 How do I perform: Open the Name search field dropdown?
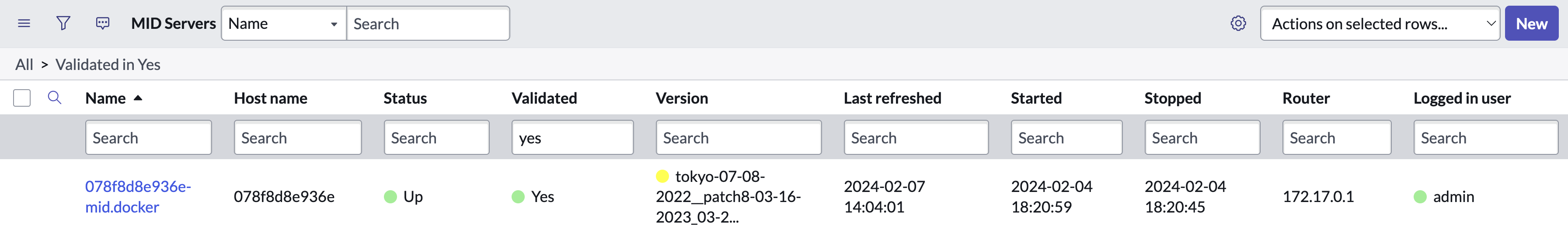(x=284, y=24)
